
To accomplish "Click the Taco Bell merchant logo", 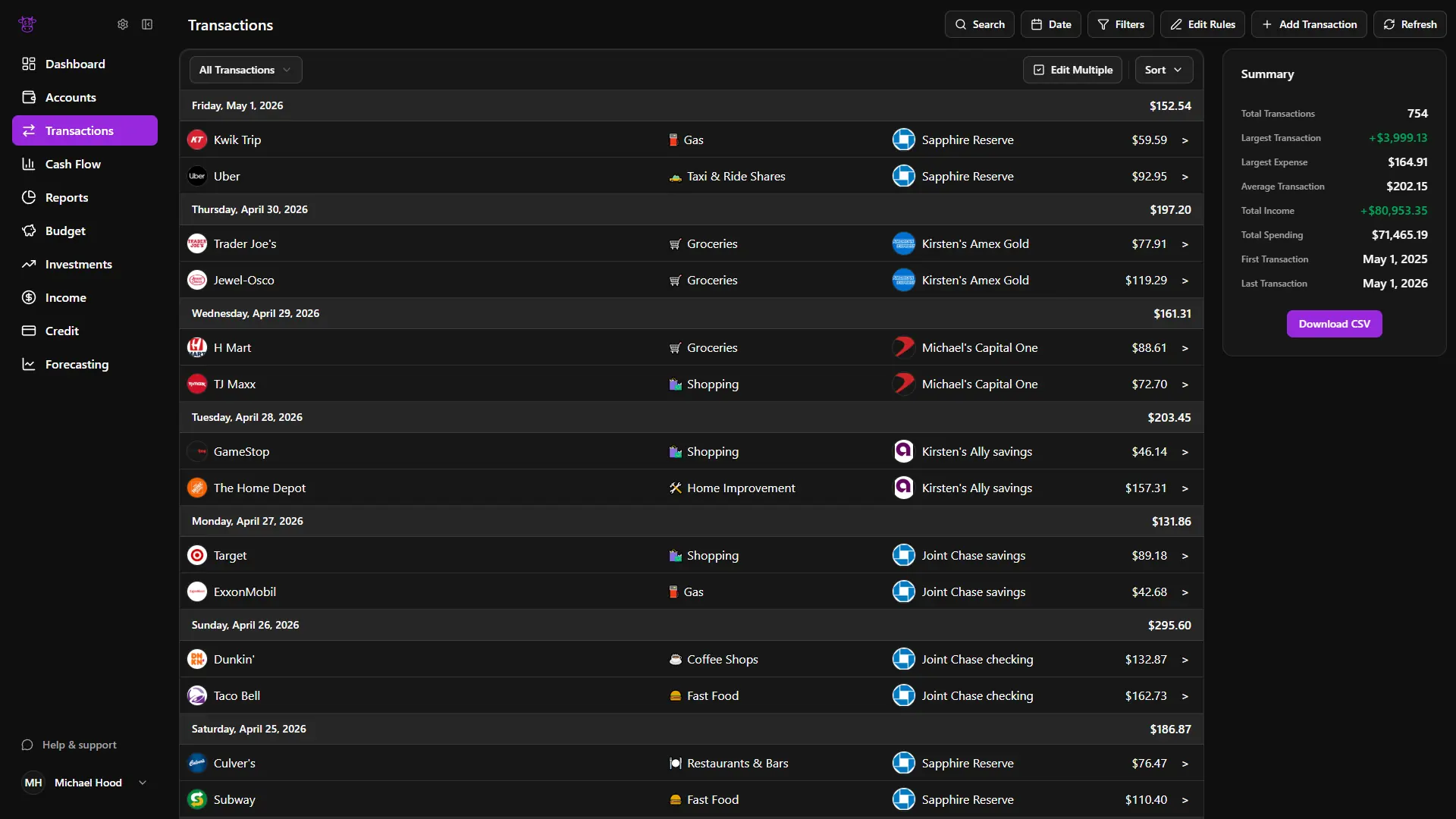I will [x=197, y=695].
